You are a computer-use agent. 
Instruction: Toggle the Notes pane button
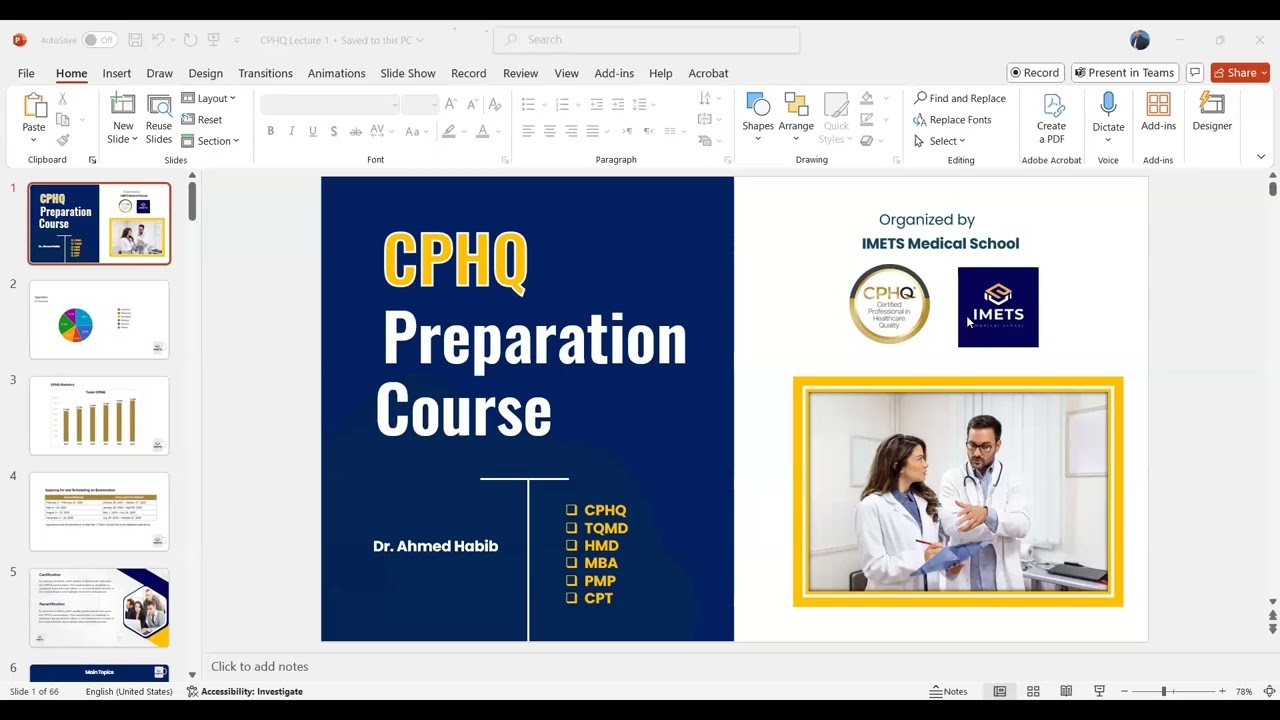[x=948, y=691]
